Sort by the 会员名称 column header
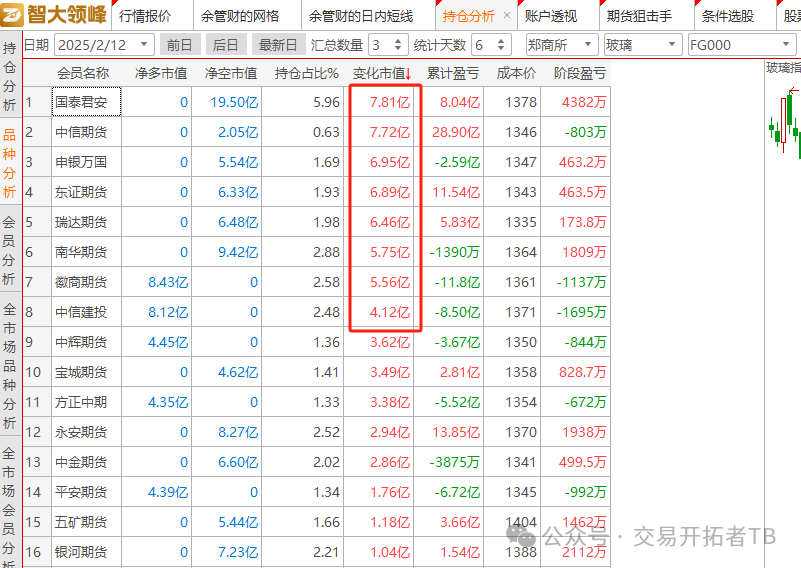The width and height of the screenshot is (801, 568). [83, 74]
